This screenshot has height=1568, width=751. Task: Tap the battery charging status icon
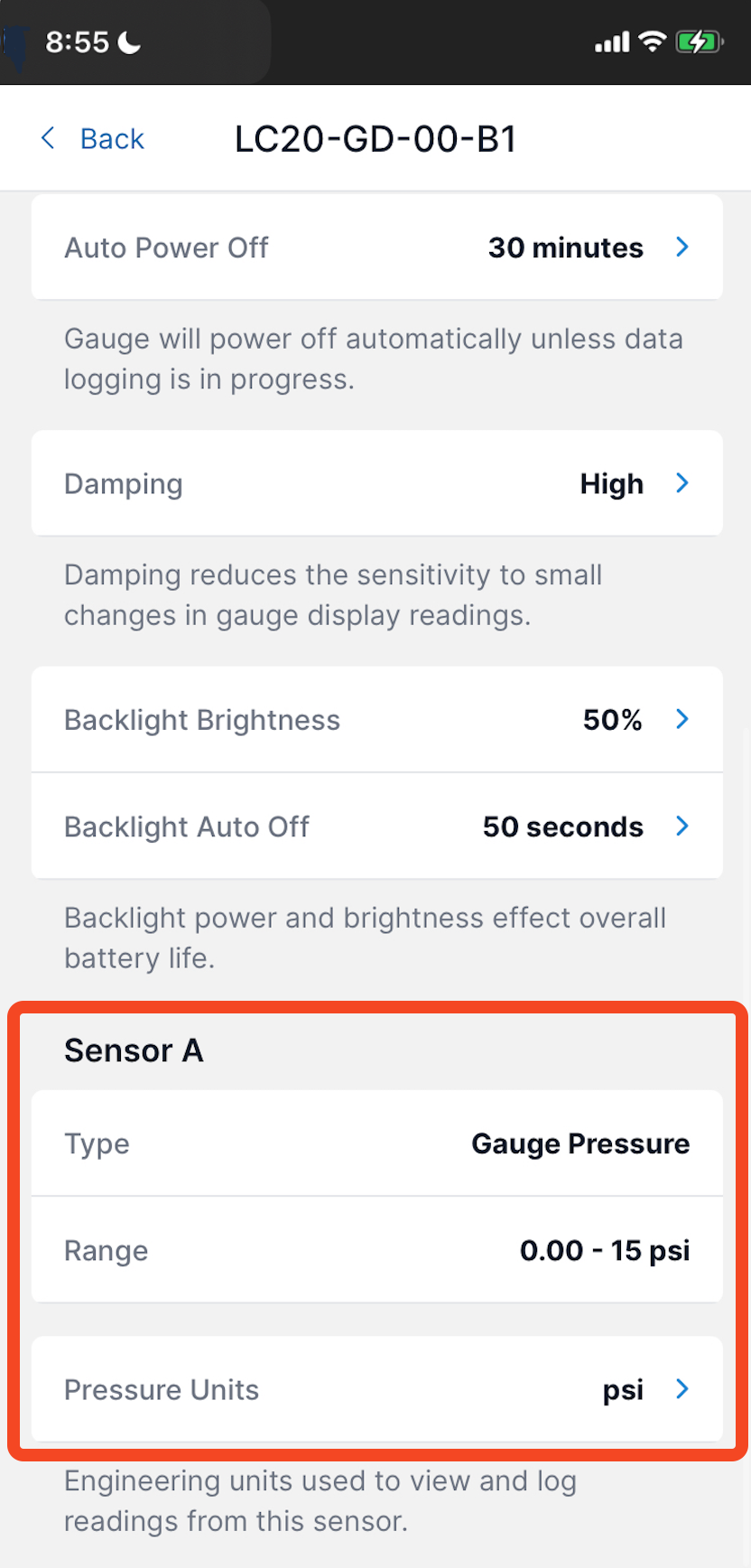tap(700, 42)
